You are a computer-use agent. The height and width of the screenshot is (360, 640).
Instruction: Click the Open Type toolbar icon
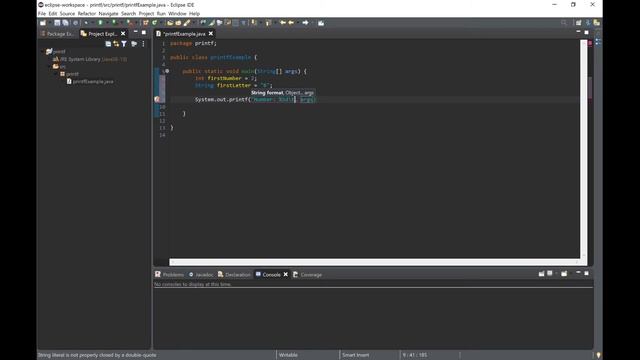[170, 23]
